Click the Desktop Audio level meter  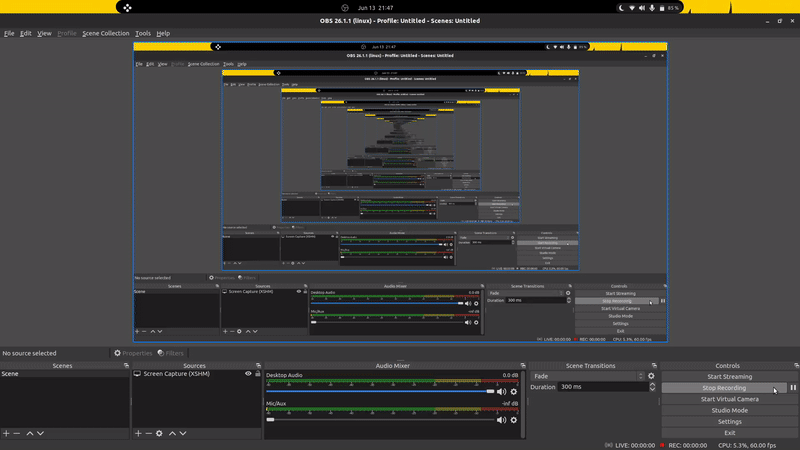(392, 382)
